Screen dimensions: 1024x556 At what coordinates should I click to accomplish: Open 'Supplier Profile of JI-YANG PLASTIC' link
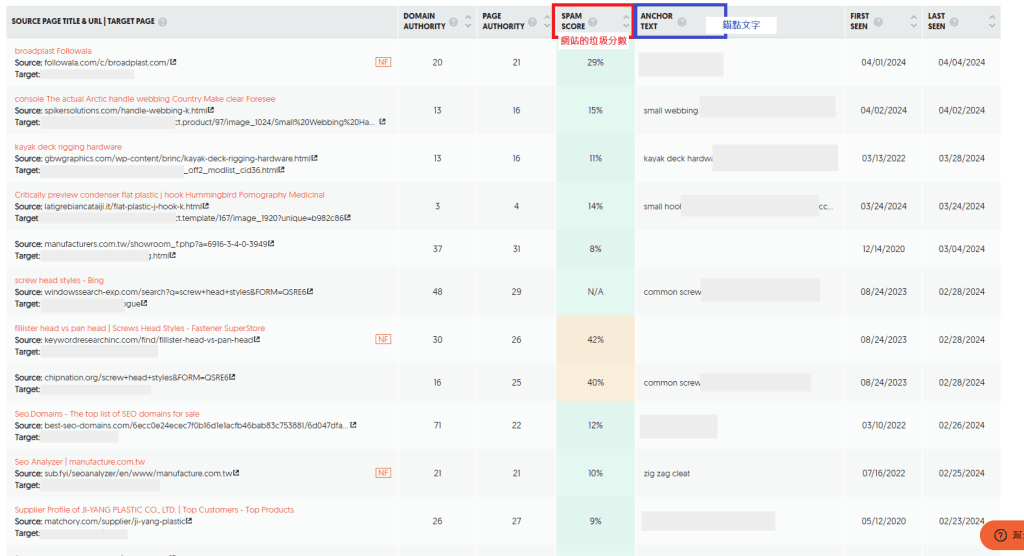(x=154, y=510)
